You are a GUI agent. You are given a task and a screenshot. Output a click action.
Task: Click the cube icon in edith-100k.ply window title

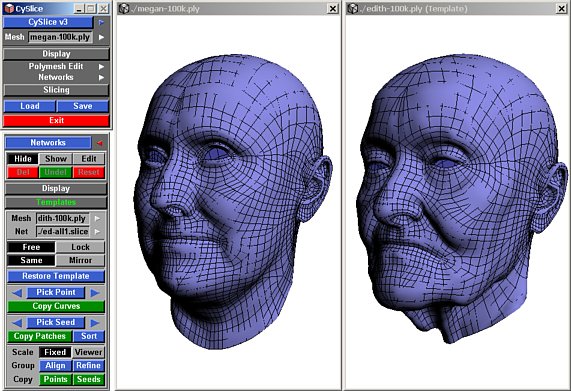[x=352, y=8]
